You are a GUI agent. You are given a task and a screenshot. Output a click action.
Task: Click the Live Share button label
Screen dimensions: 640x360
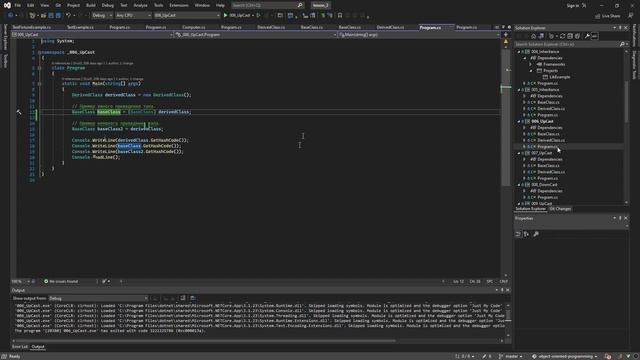(611, 16)
